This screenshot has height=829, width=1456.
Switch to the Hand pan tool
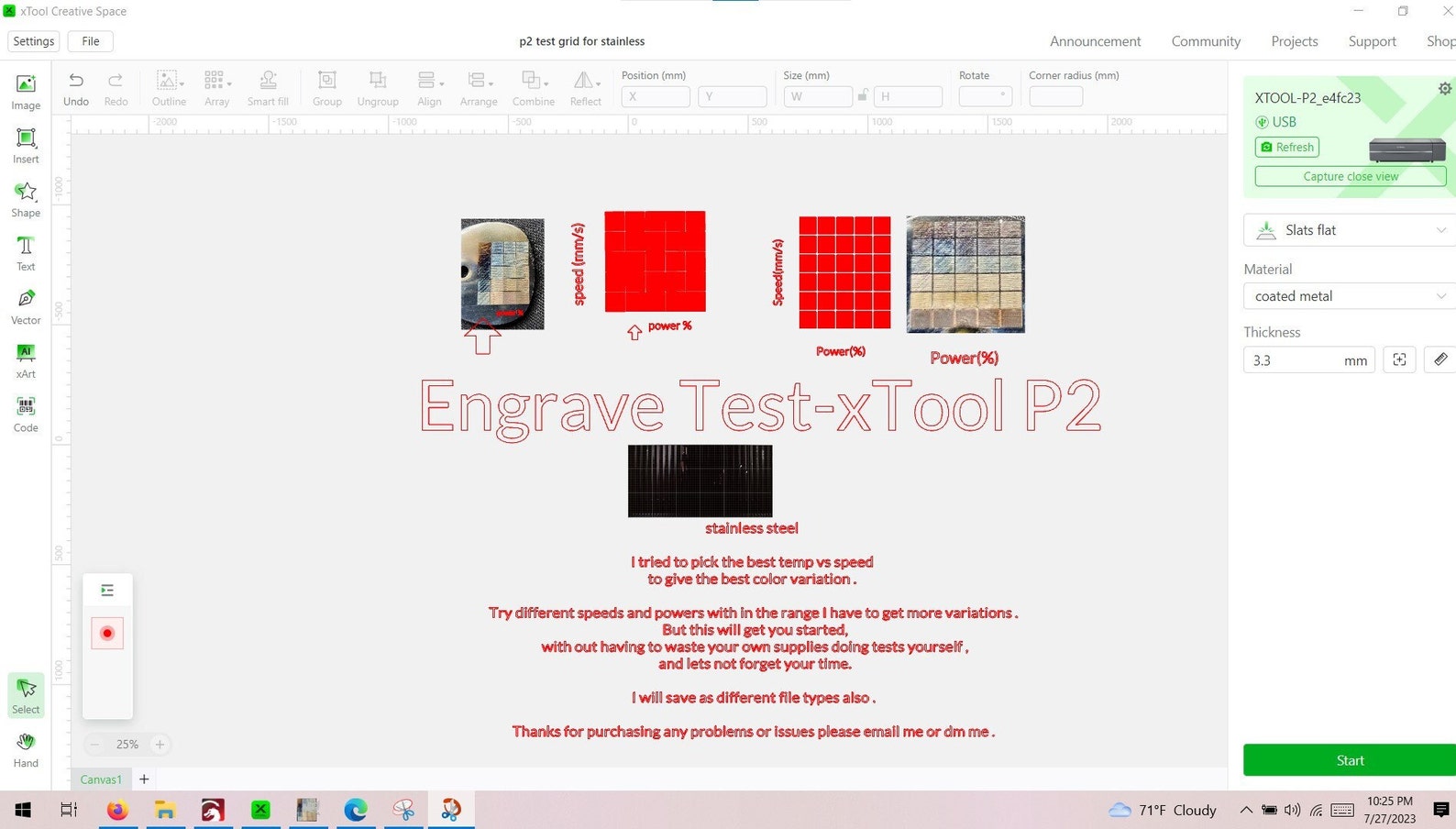pyautogui.click(x=26, y=750)
